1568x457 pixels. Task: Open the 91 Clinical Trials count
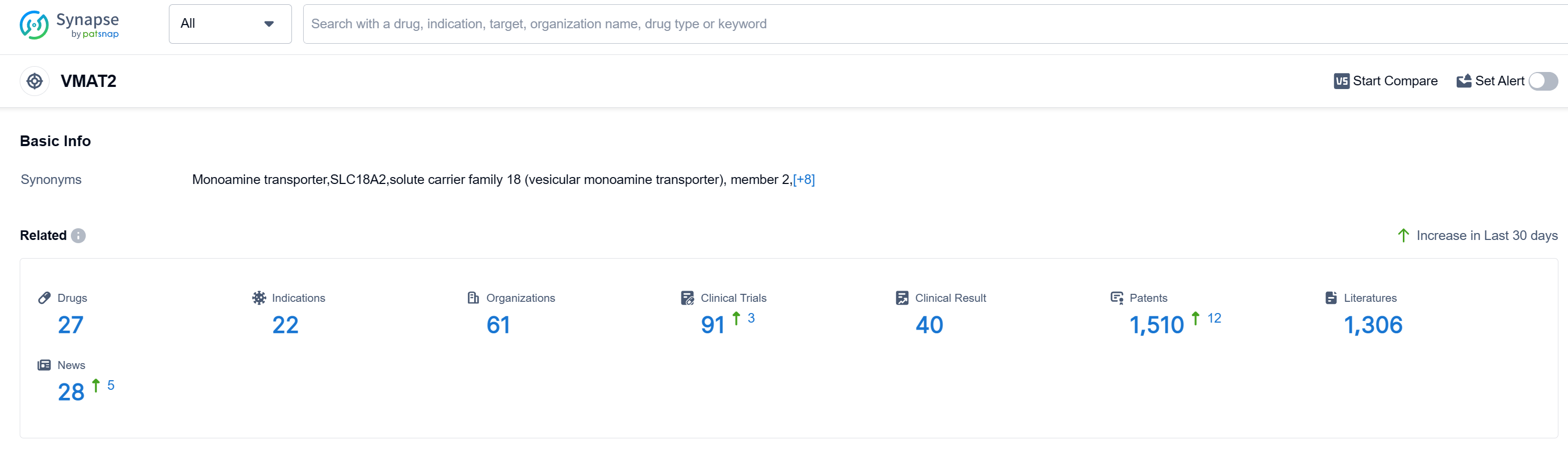[x=712, y=325]
